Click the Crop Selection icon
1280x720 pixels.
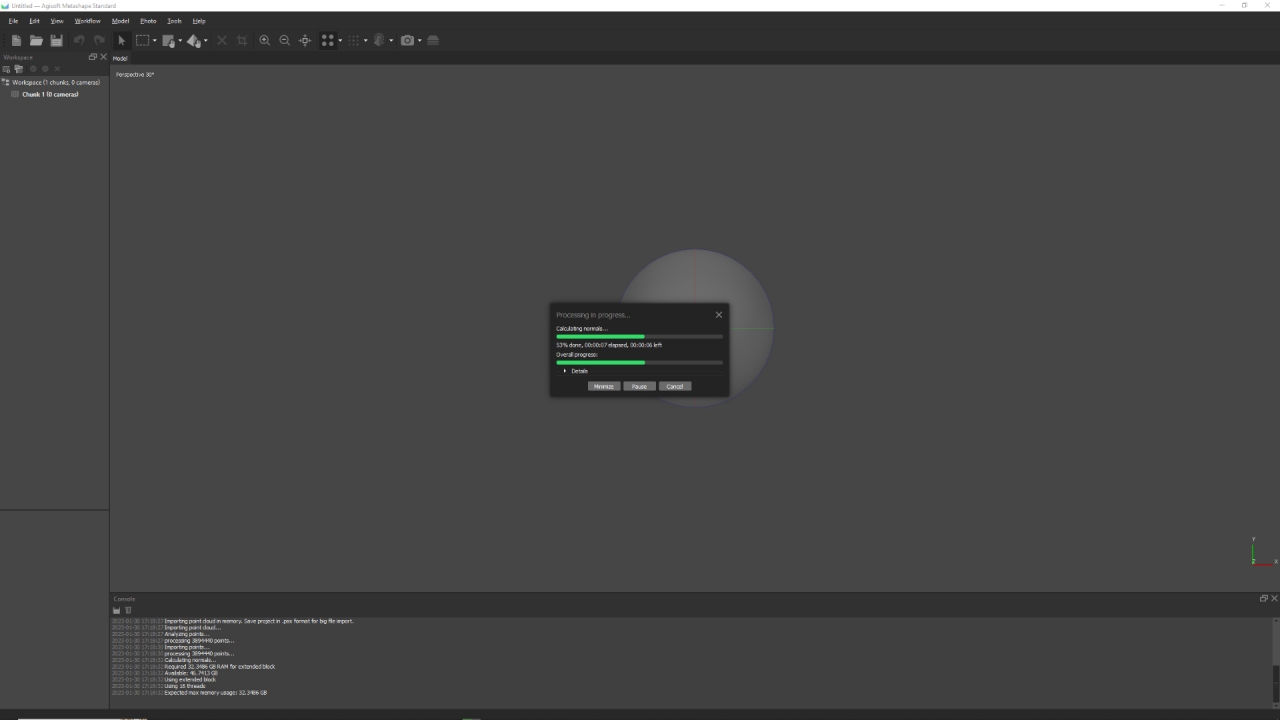(x=242, y=40)
